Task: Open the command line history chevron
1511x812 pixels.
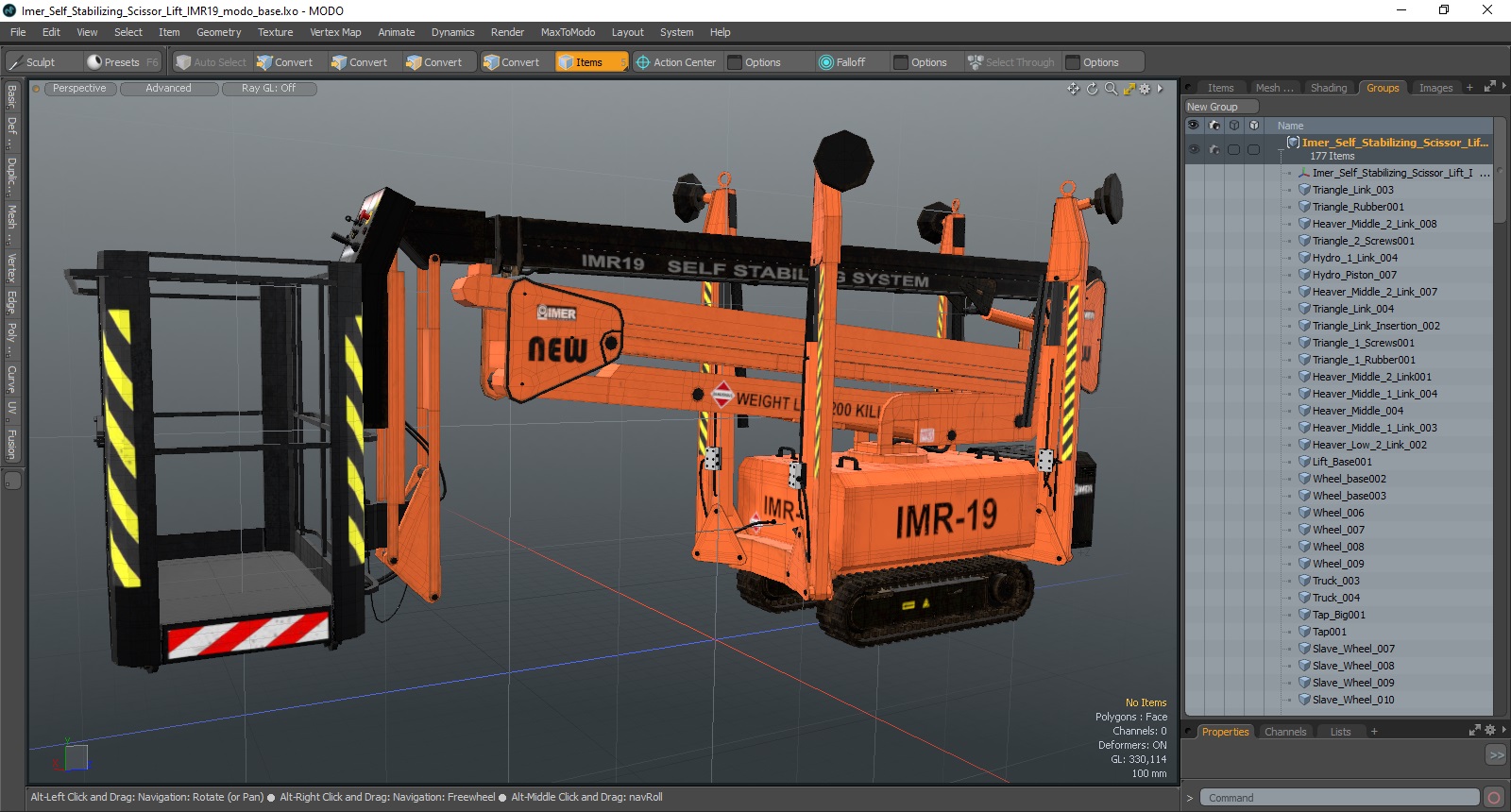Action: point(1190,798)
